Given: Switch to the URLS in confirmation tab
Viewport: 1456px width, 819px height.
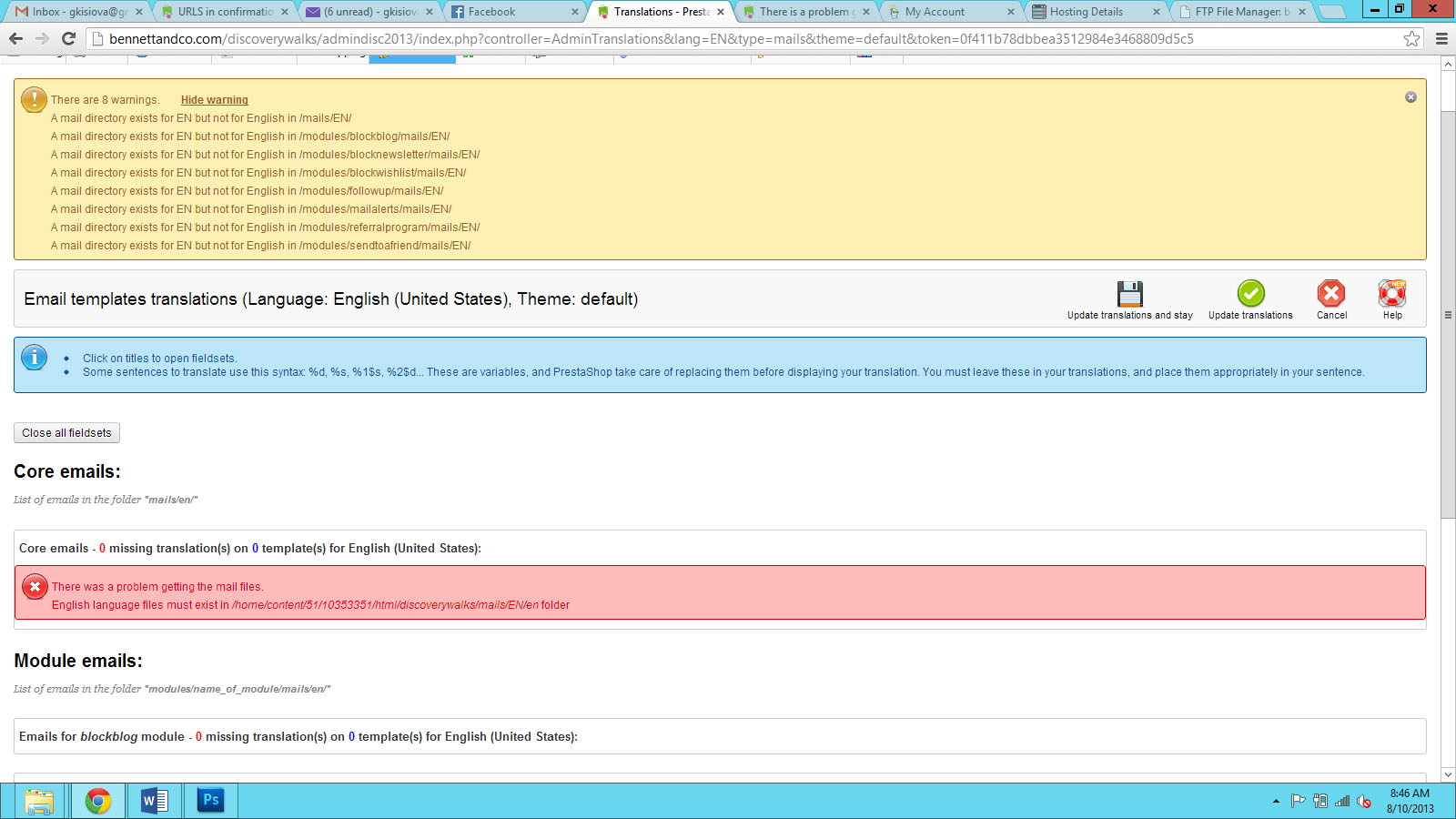Looking at the screenshot, I should click(224, 12).
